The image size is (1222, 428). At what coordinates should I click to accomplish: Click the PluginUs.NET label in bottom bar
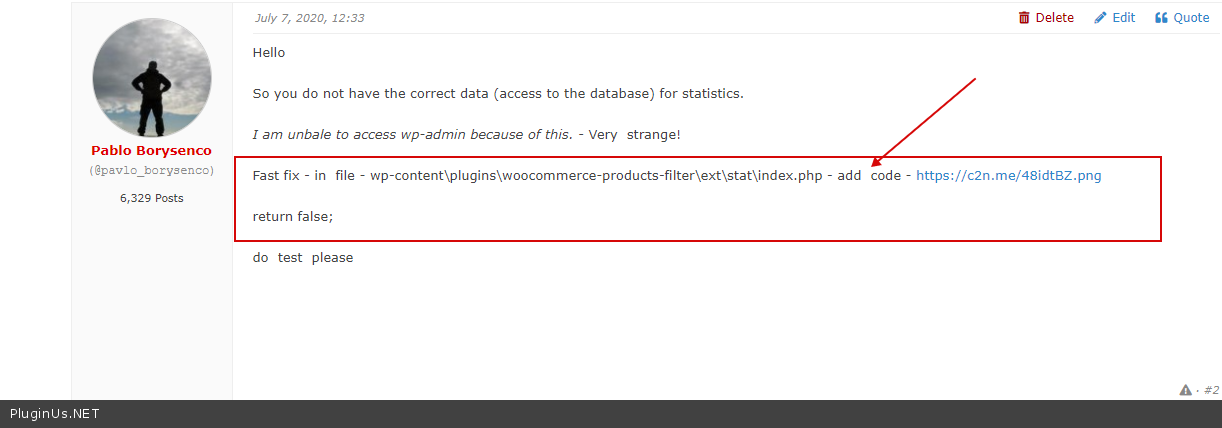[x=54, y=414]
